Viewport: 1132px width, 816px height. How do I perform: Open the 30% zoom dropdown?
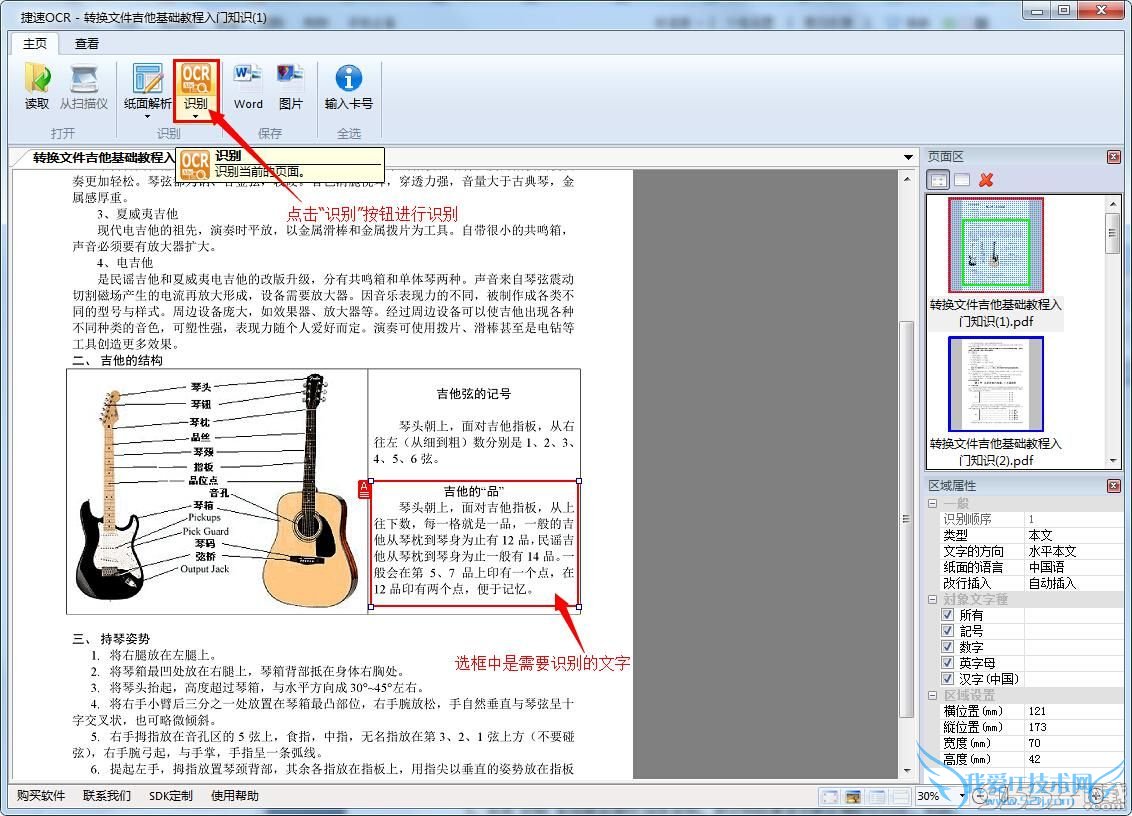[x=962, y=796]
